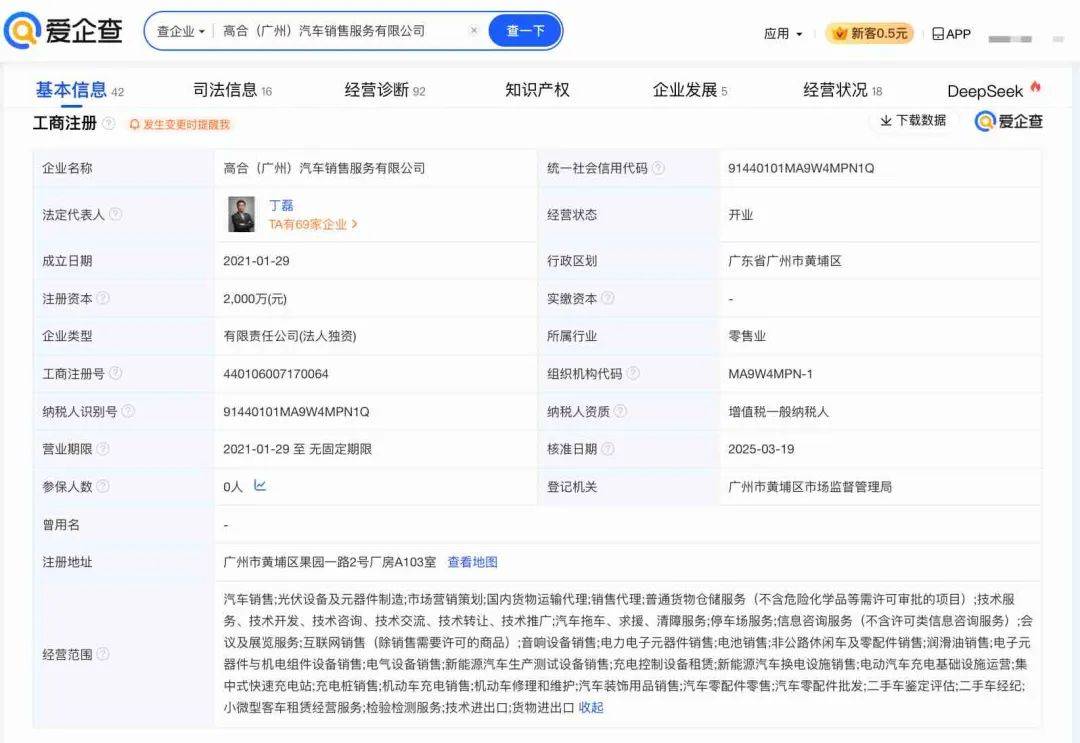Click the taxpayer ID in 纳税人识别号 row

296,412
